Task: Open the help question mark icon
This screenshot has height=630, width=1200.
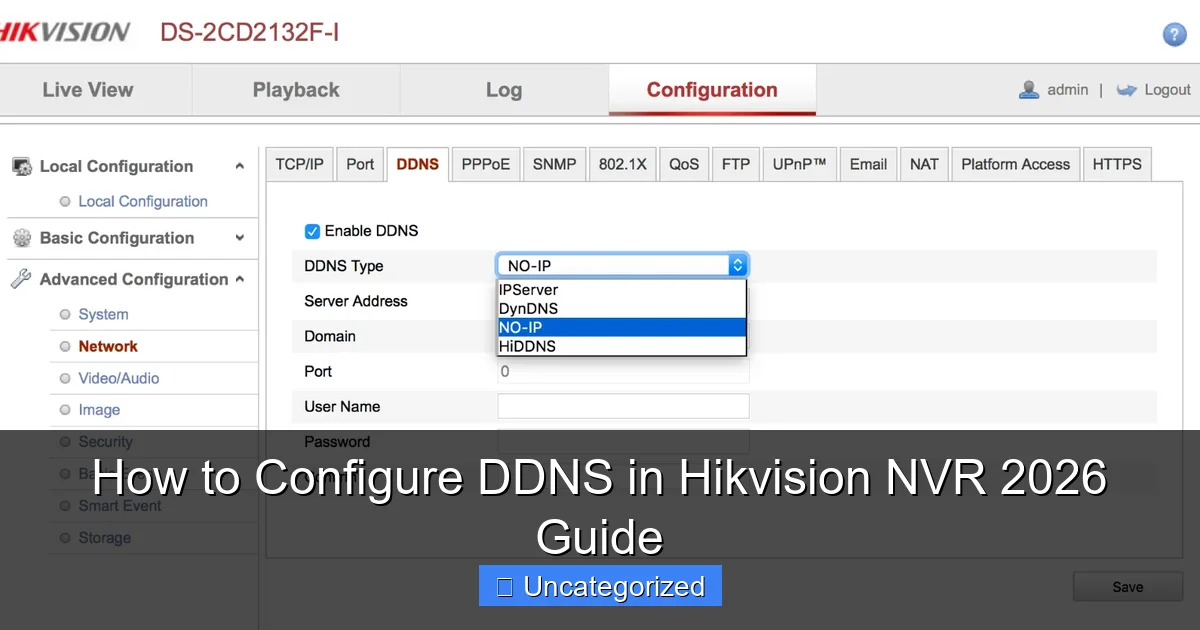Action: pos(1174,34)
